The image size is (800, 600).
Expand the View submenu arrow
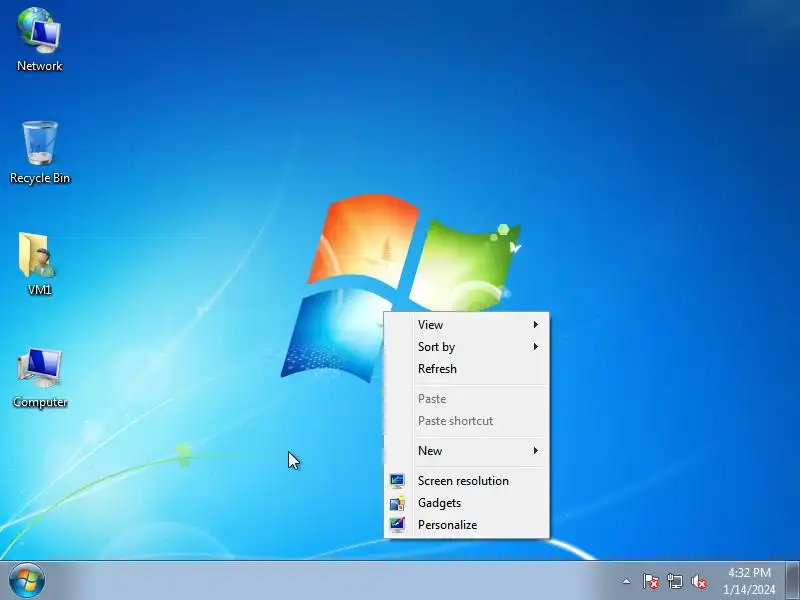point(536,324)
